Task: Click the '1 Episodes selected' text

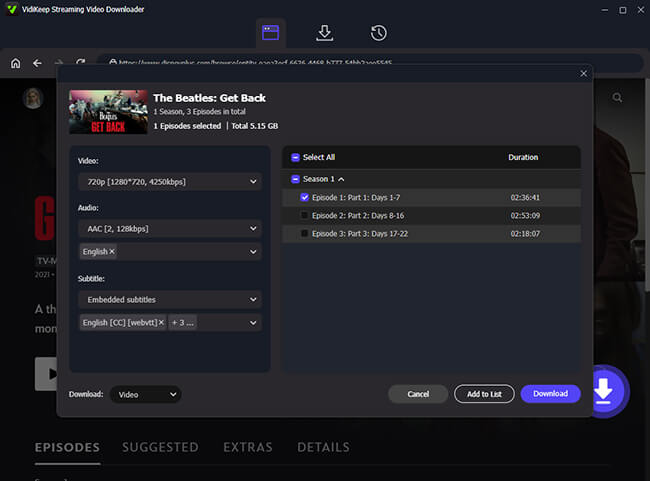Action: pyautogui.click(x=187, y=126)
